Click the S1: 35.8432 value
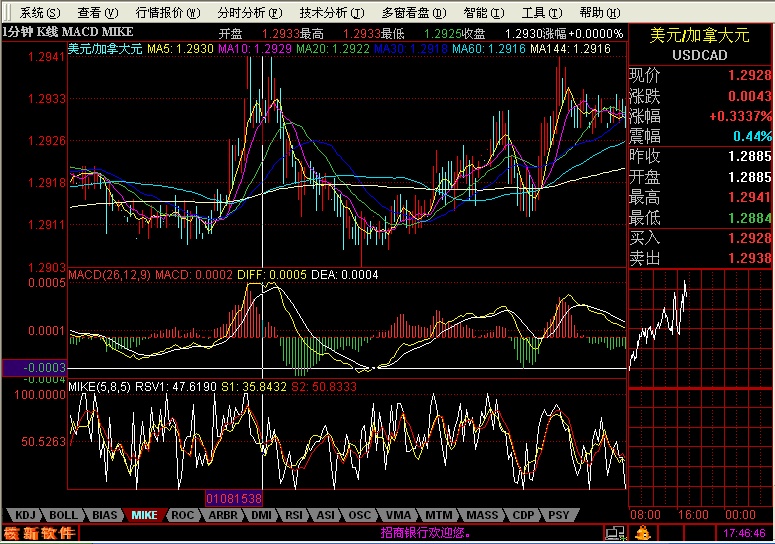775x544 pixels. tap(254, 386)
